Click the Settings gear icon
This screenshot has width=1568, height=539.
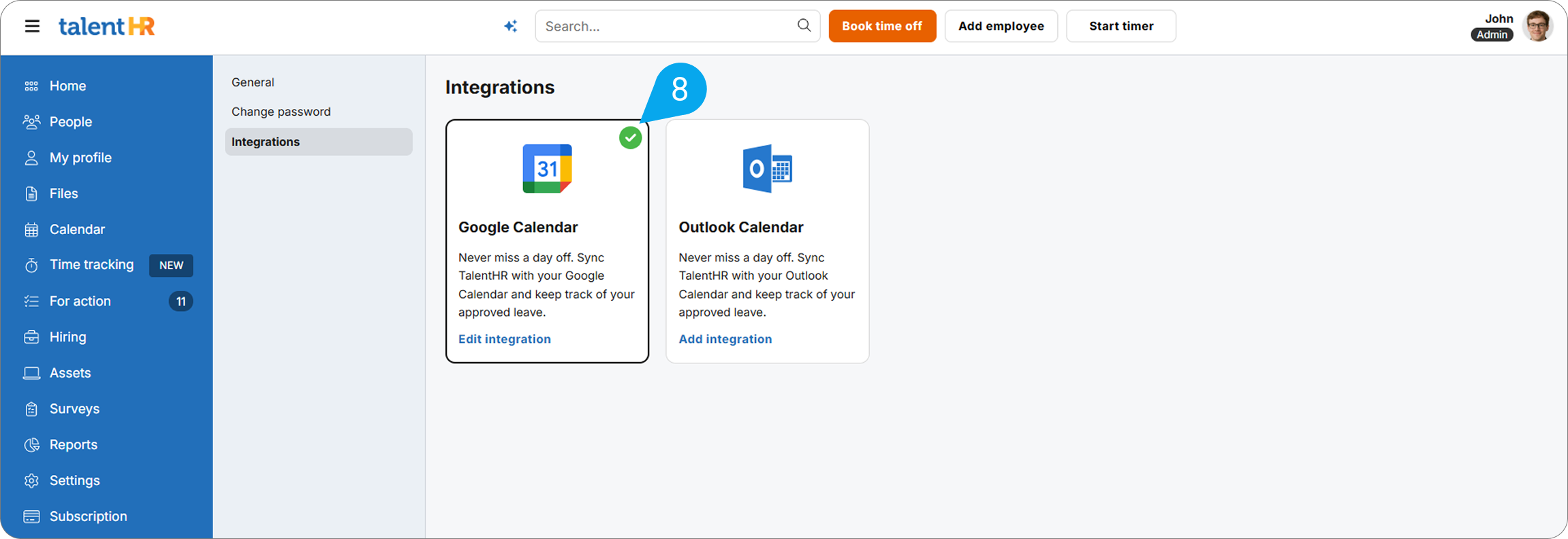pyautogui.click(x=31, y=480)
